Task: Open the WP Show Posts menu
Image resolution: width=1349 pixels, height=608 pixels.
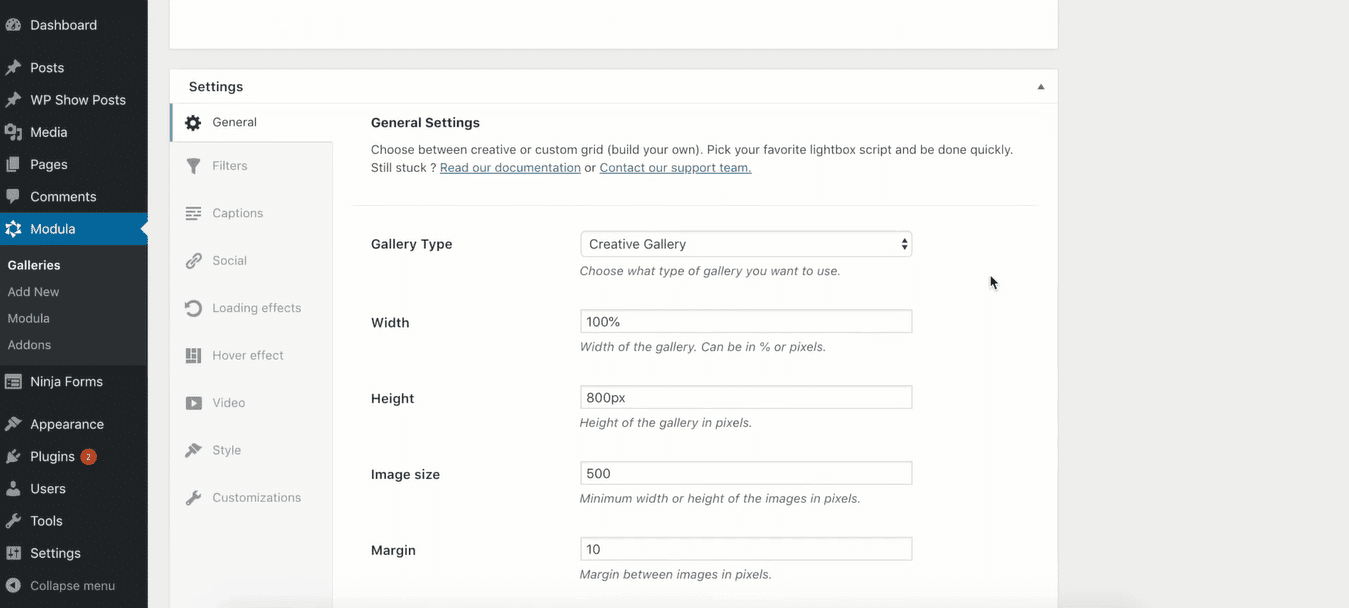Action: pyautogui.click(x=78, y=100)
